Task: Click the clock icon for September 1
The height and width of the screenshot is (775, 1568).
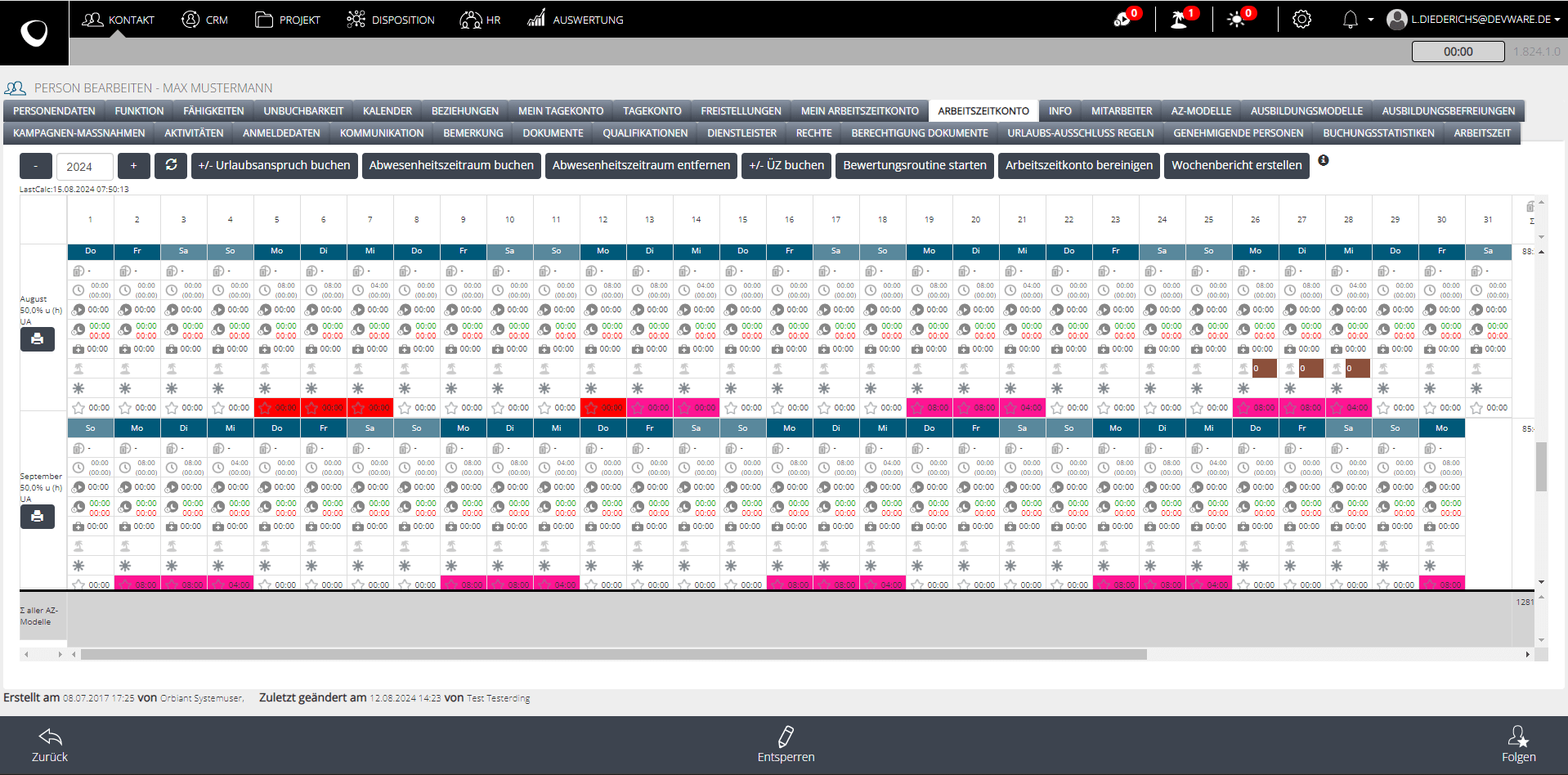Action: (x=78, y=468)
